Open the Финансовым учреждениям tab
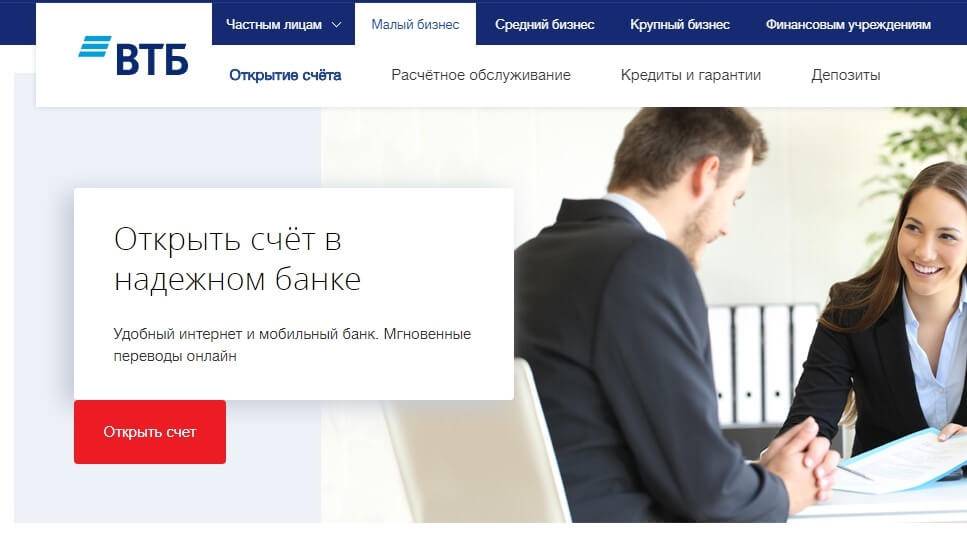 tap(848, 25)
